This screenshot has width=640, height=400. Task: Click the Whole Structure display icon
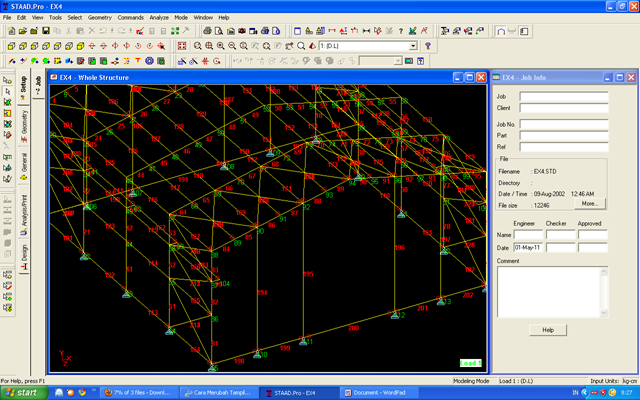[182, 46]
